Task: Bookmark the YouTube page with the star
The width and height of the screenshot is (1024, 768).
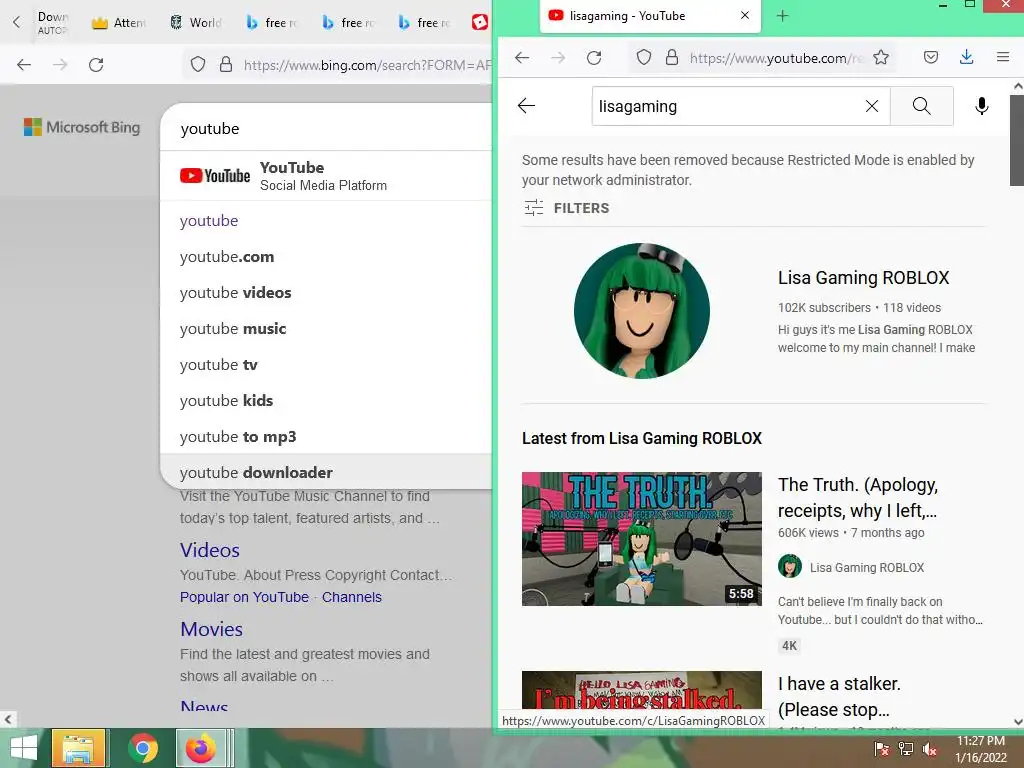Action: click(x=881, y=57)
